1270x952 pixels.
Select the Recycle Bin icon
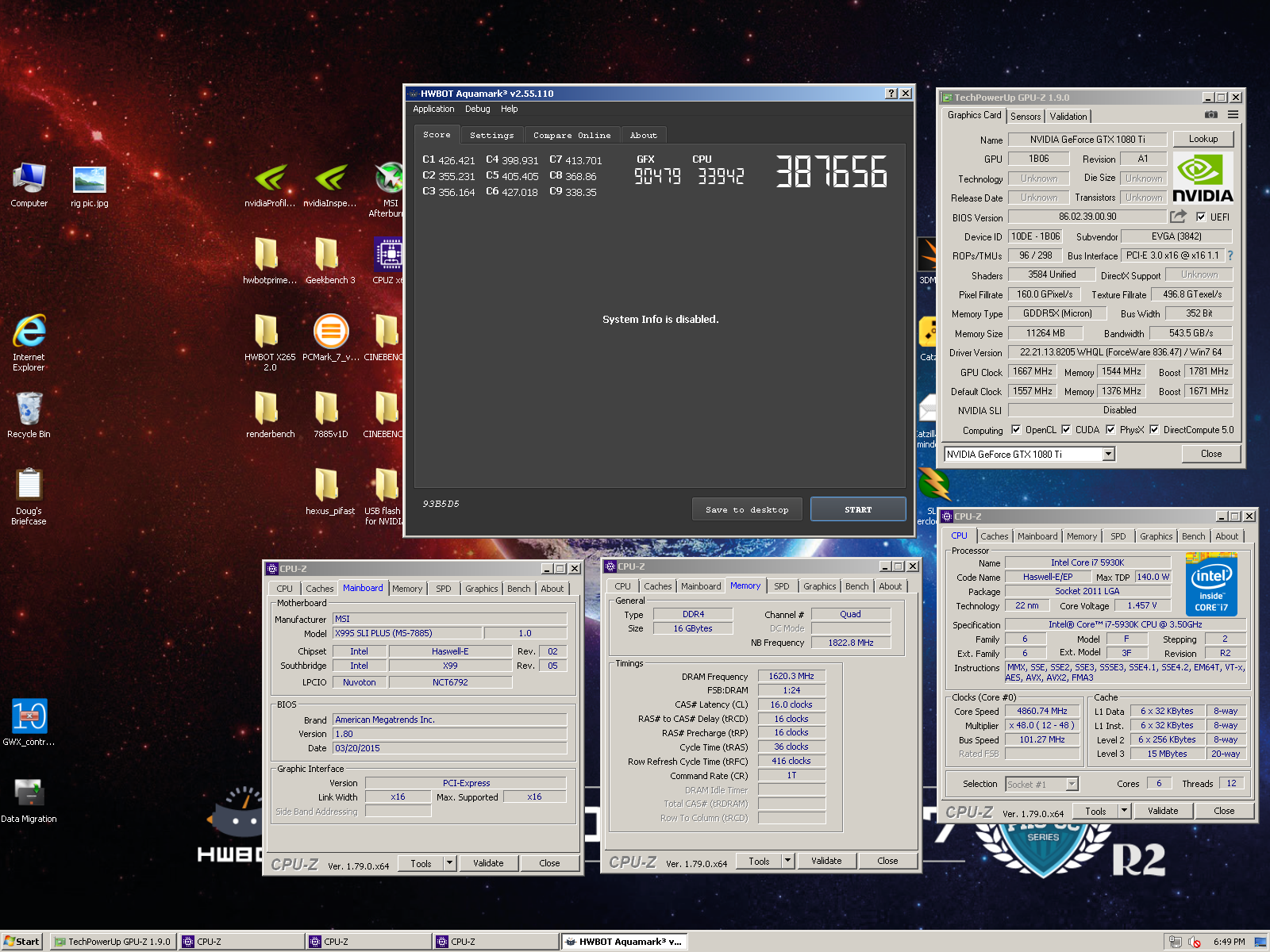coord(29,416)
